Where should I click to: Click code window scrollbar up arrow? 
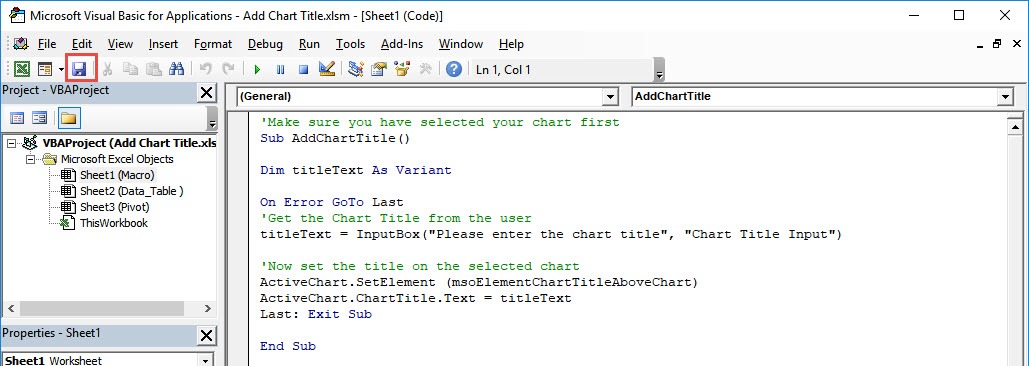point(1015,127)
